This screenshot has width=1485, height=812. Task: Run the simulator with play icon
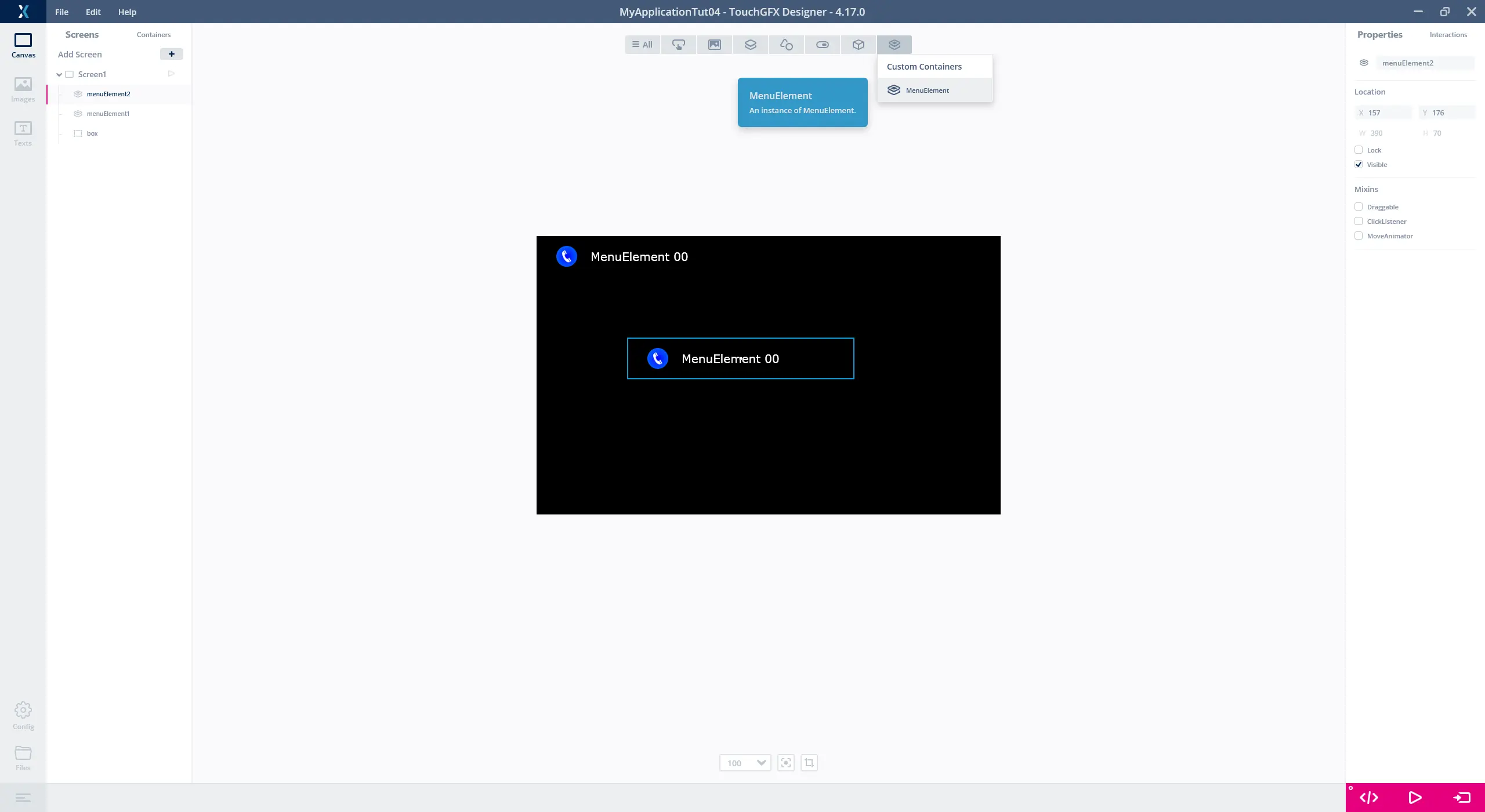[1415, 797]
